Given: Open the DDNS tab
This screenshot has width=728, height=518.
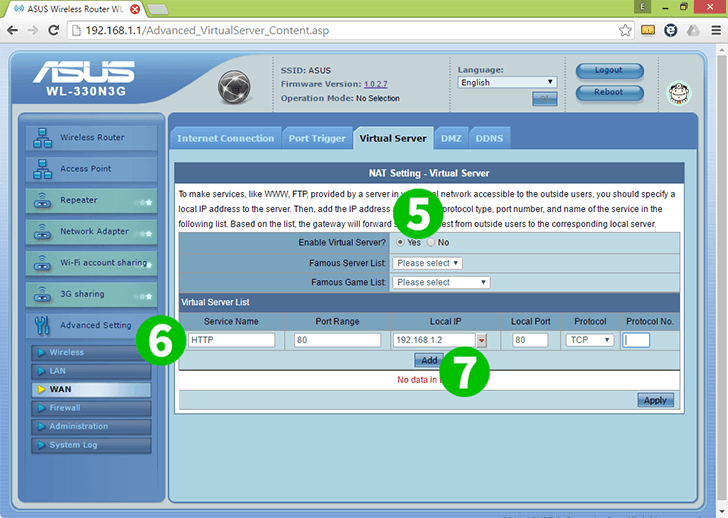Looking at the screenshot, I should pos(489,138).
